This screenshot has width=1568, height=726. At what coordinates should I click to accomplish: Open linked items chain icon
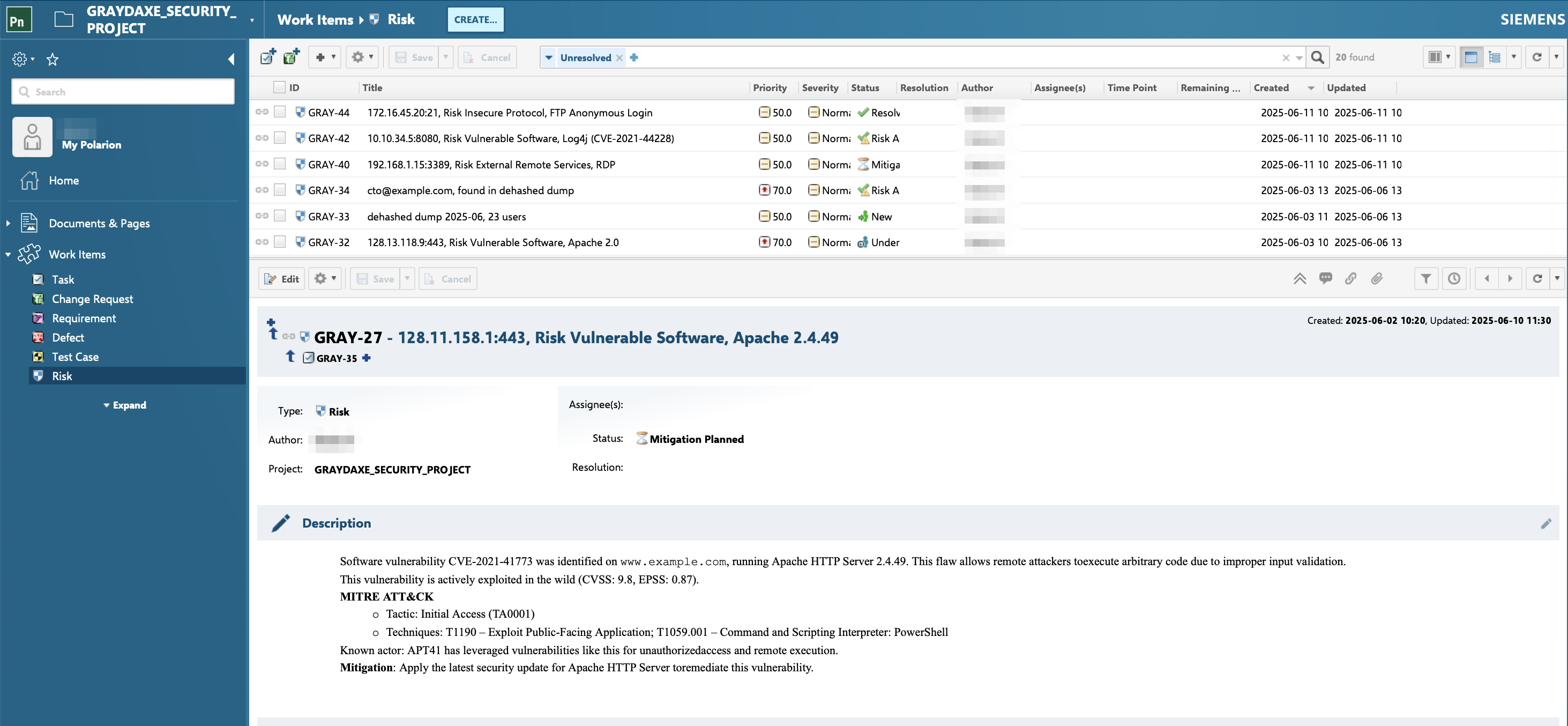pos(1350,279)
